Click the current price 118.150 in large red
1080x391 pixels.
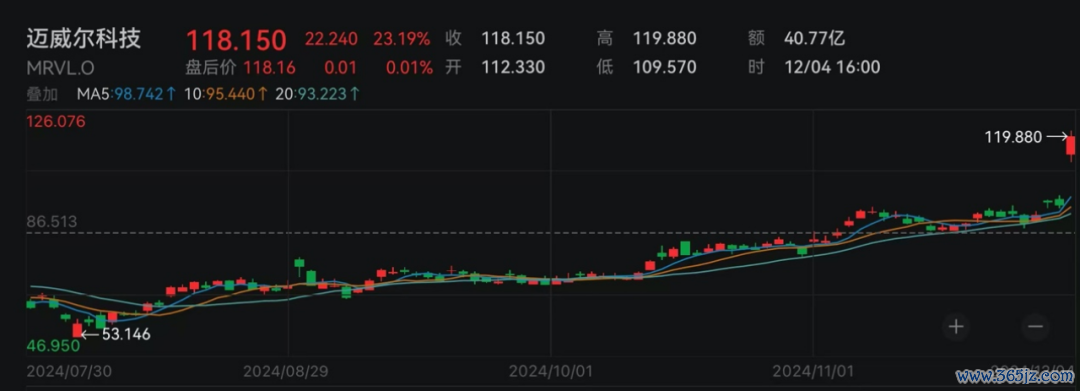coord(236,40)
